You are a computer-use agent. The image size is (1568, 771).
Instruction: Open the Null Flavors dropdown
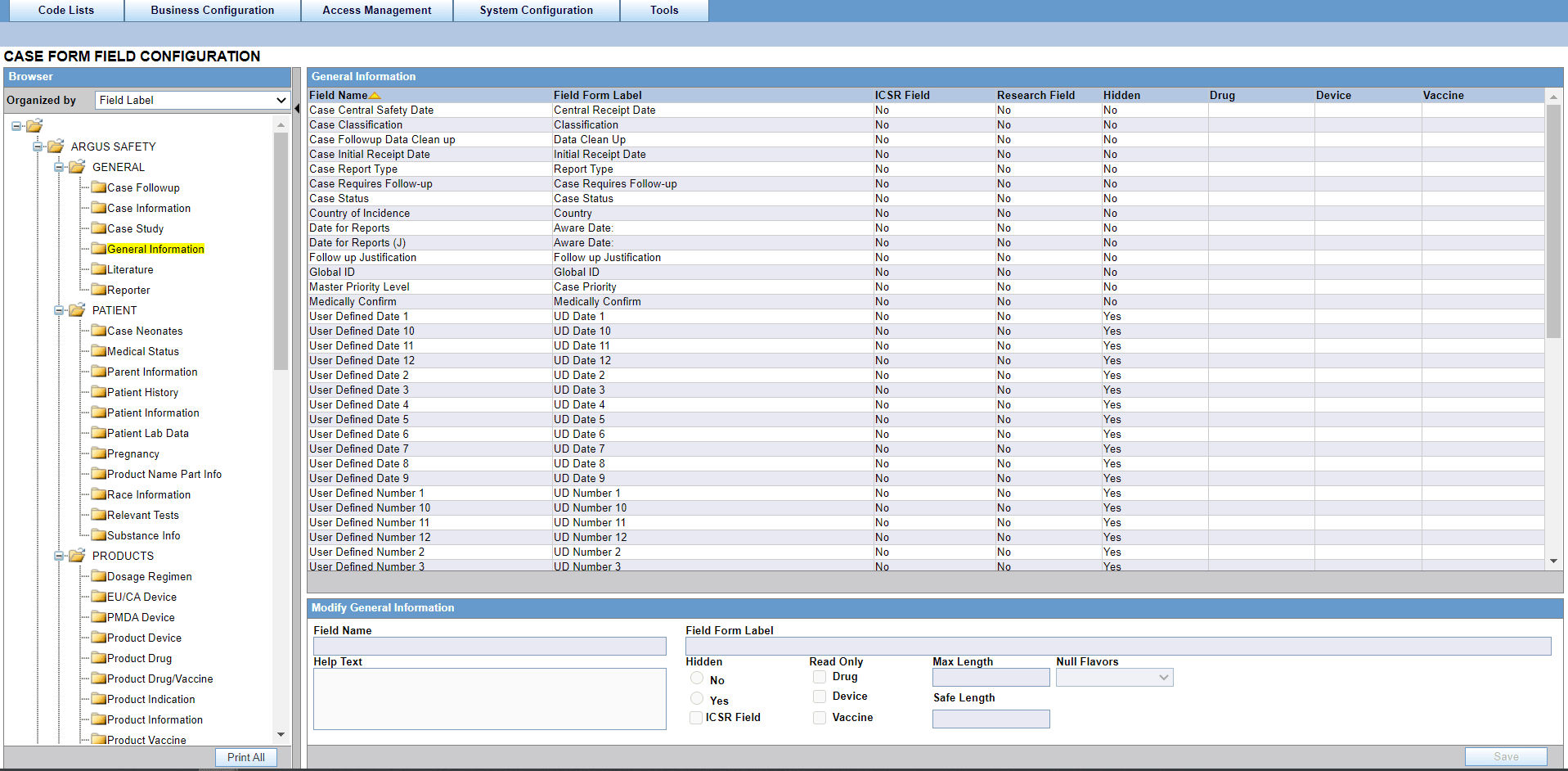tap(1114, 677)
